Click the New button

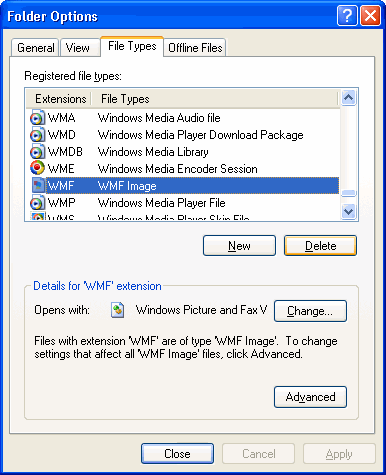click(239, 246)
